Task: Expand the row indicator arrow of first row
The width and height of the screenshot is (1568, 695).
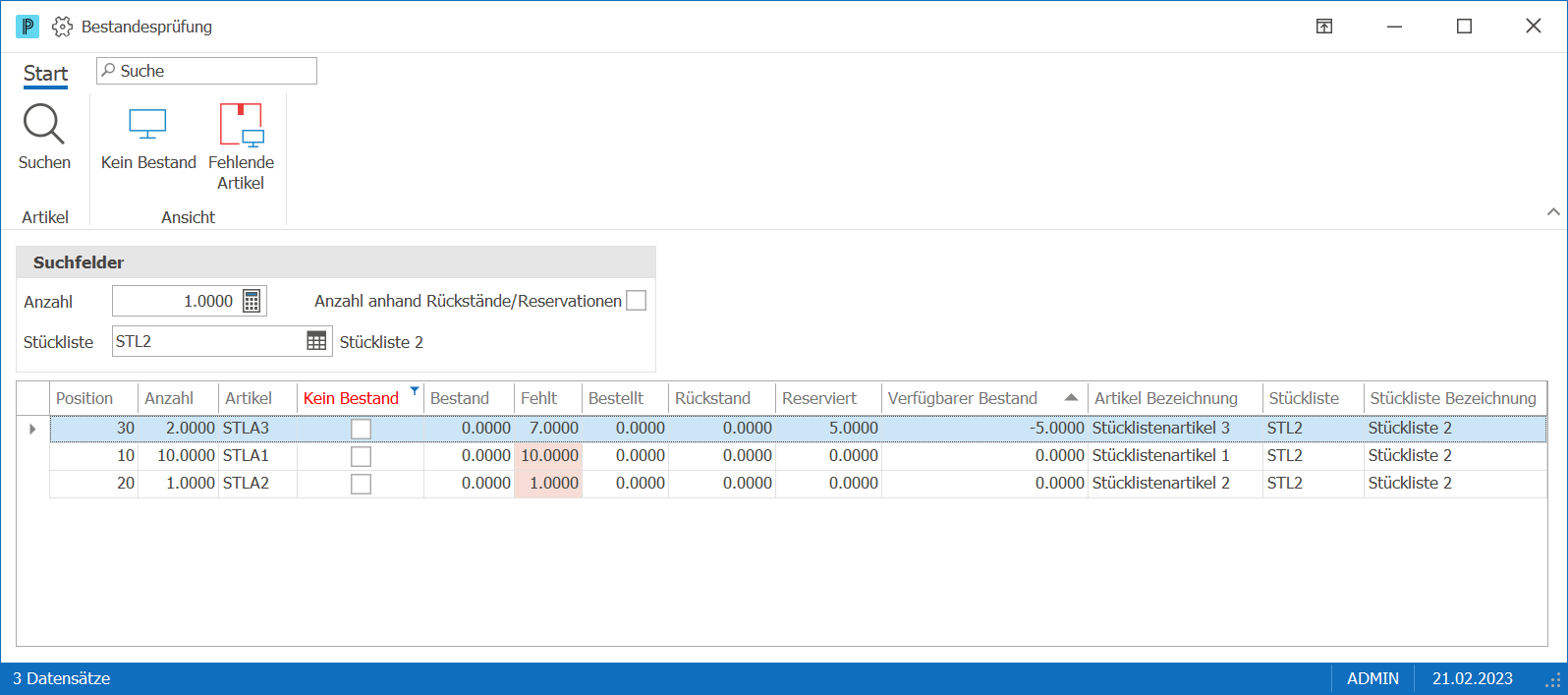Action: point(32,429)
